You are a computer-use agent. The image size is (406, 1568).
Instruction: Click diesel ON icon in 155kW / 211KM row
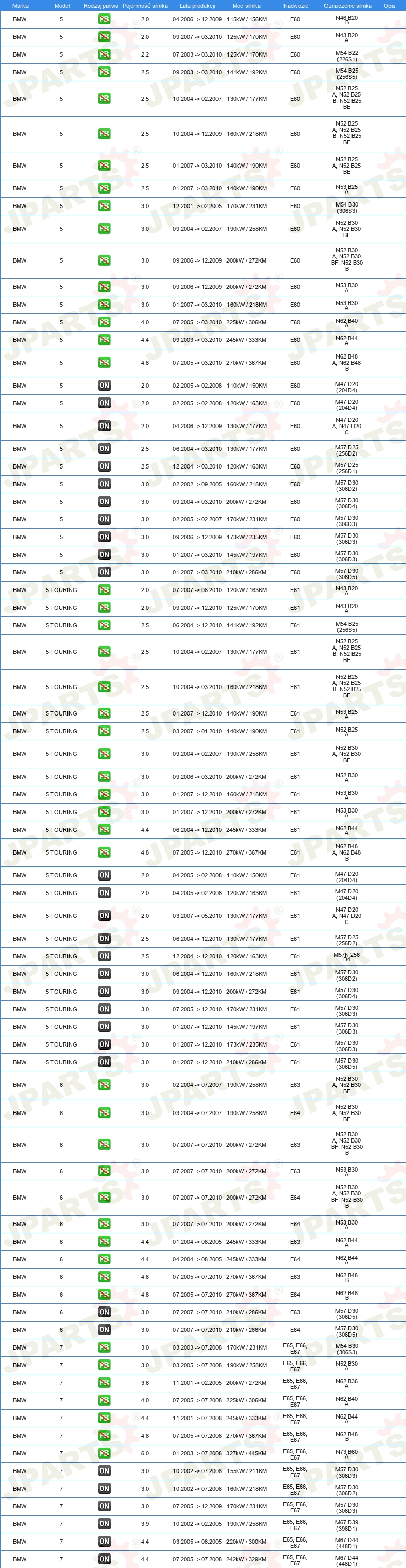104,1471
